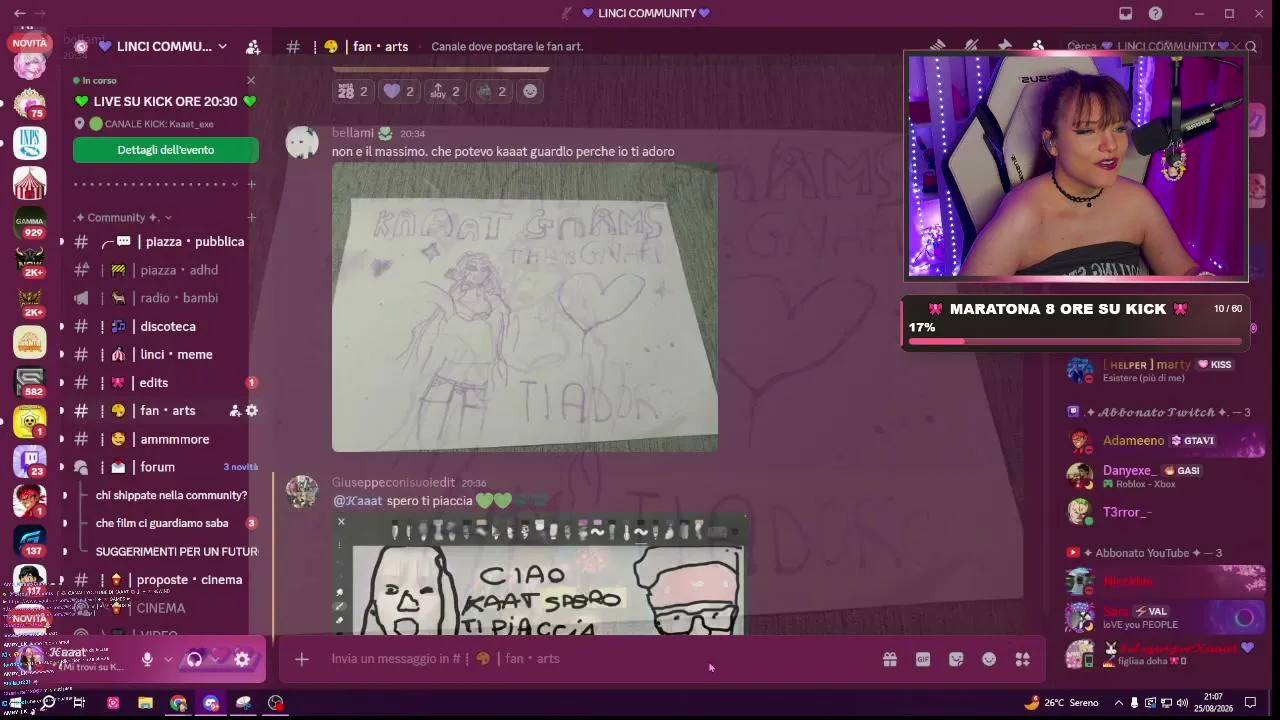Open the circus tent server icon

(30, 183)
